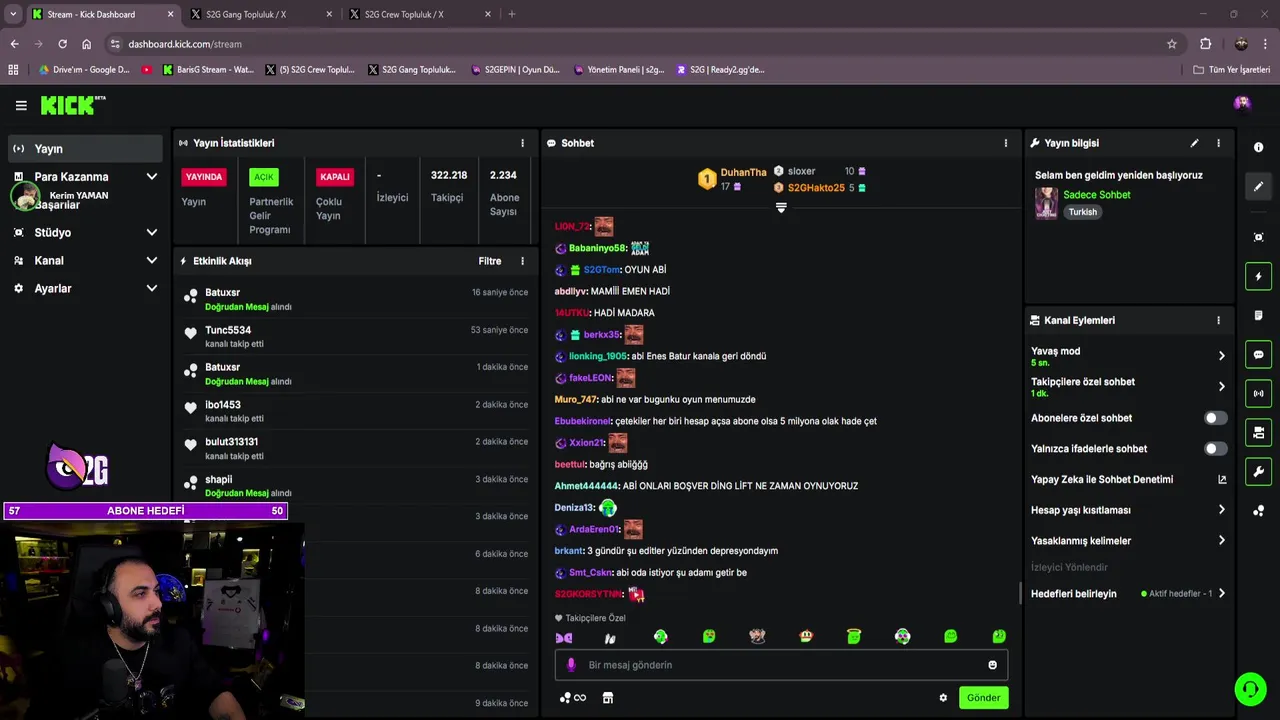
Task: Open Hesap yaşı kısıtlaması arrow
Action: point(1221,510)
